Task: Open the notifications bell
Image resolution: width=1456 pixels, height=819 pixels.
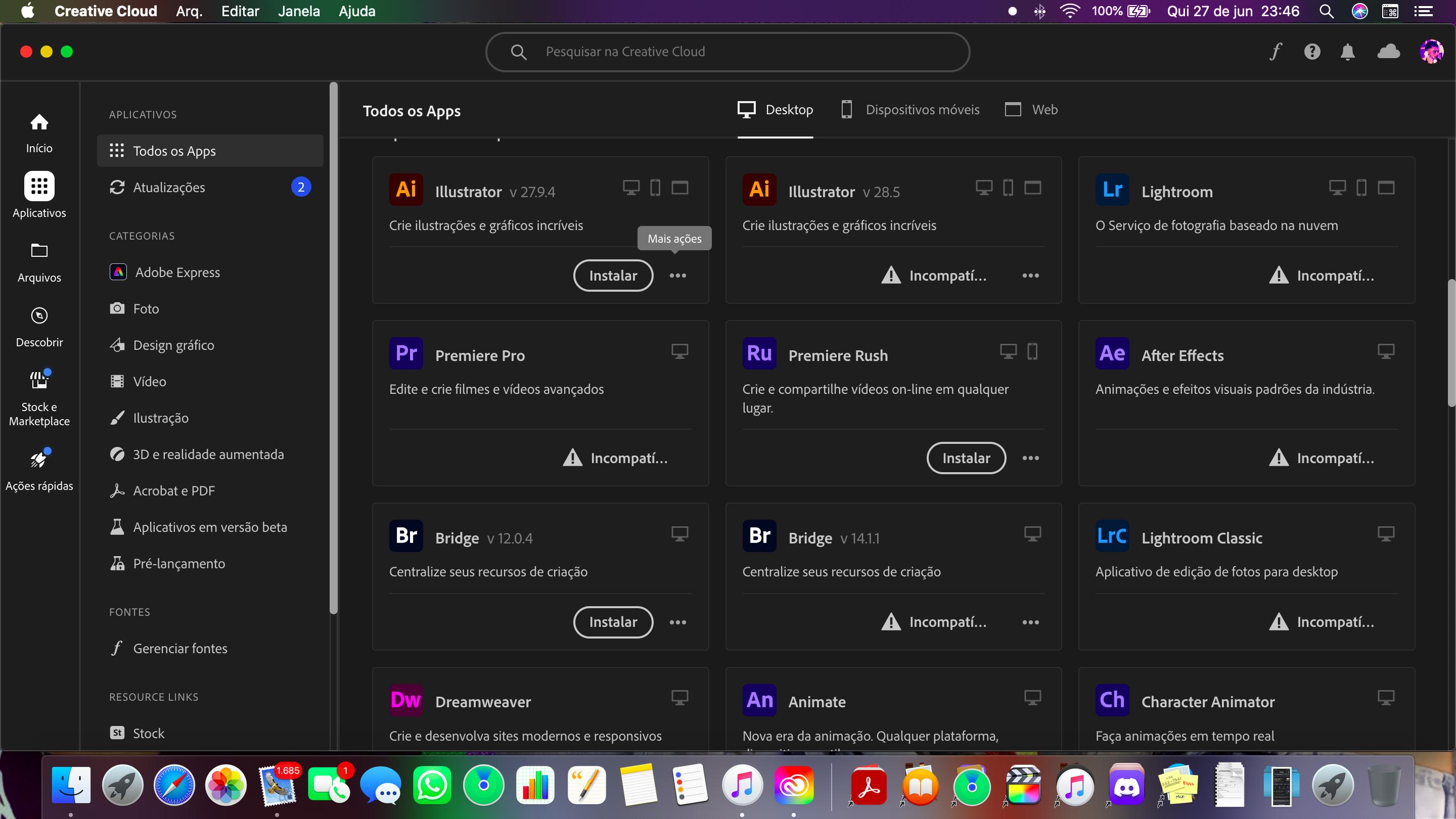Action: [1348, 52]
